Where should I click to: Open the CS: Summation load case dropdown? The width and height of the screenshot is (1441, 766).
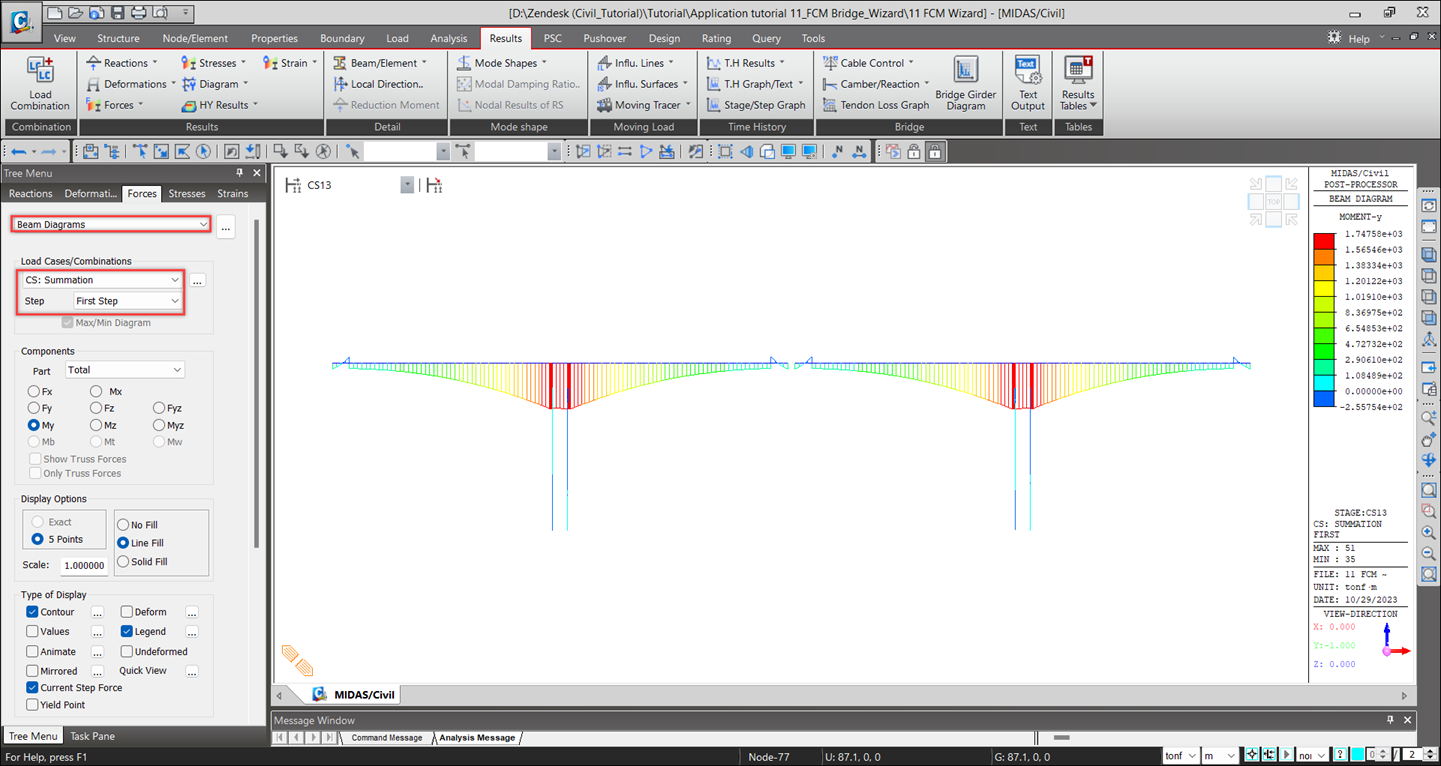coord(101,280)
